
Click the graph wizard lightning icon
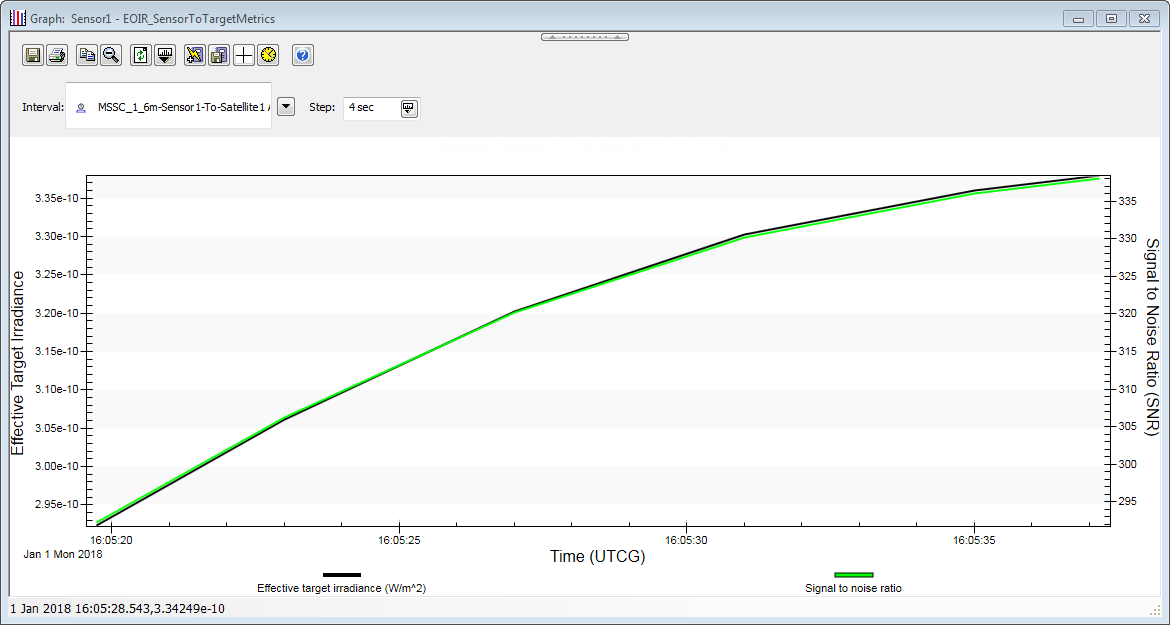point(195,56)
